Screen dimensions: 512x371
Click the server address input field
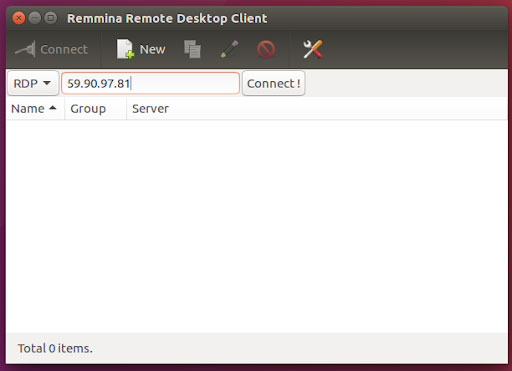(150, 83)
